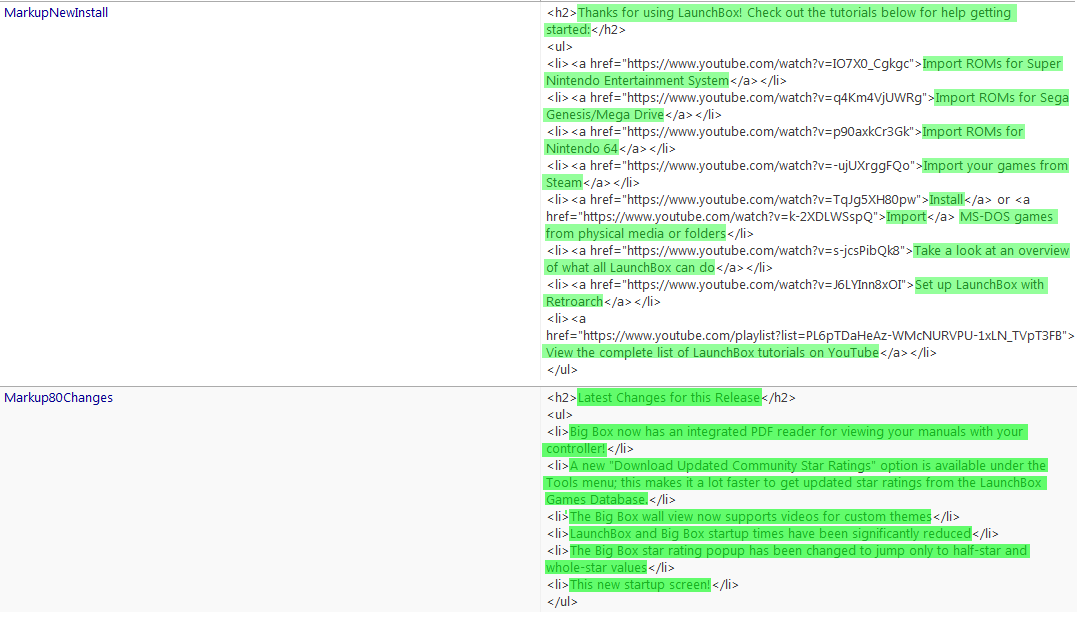Select the Markup80Changes key name
This screenshot has height=619, width=1079.
click(x=58, y=398)
